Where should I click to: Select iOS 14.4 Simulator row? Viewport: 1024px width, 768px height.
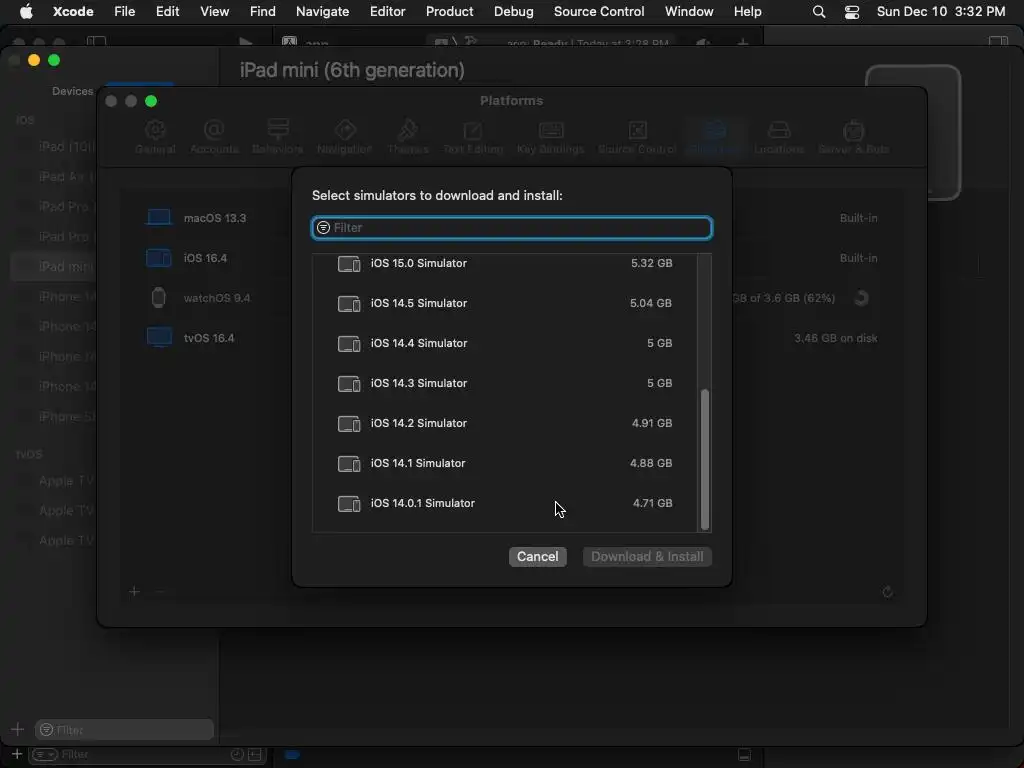tap(505, 343)
